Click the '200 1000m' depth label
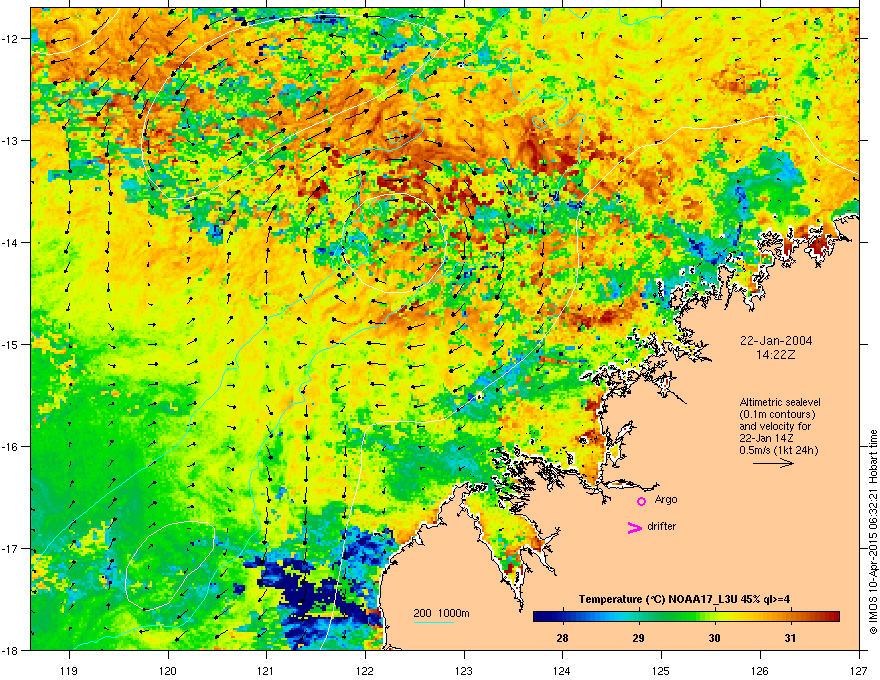880x680 pixels. click(x=441, y=613)
